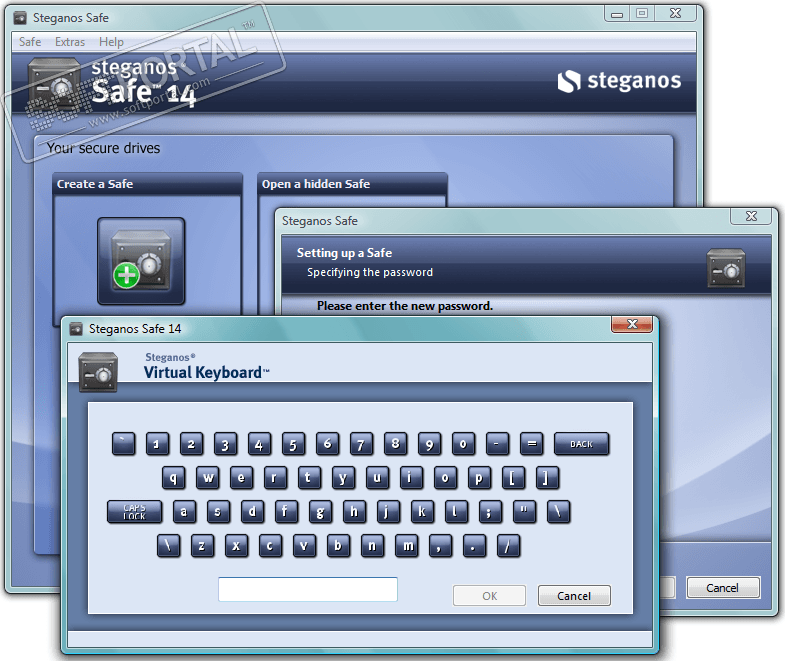This screenshot has height=661, width=785.
Task: Choose the n key
Action: click(373, 546)
